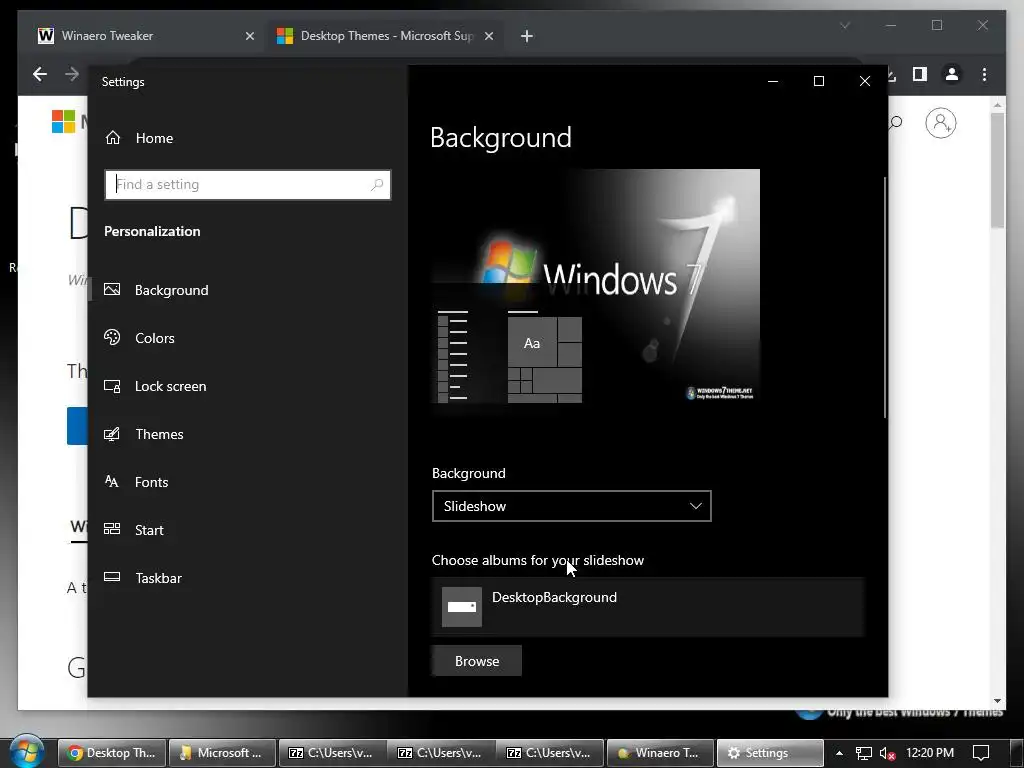Select Fonts in Personalization menu
Image resolution: width=1024 pixels, height=768 pixels.
[152, 482]
